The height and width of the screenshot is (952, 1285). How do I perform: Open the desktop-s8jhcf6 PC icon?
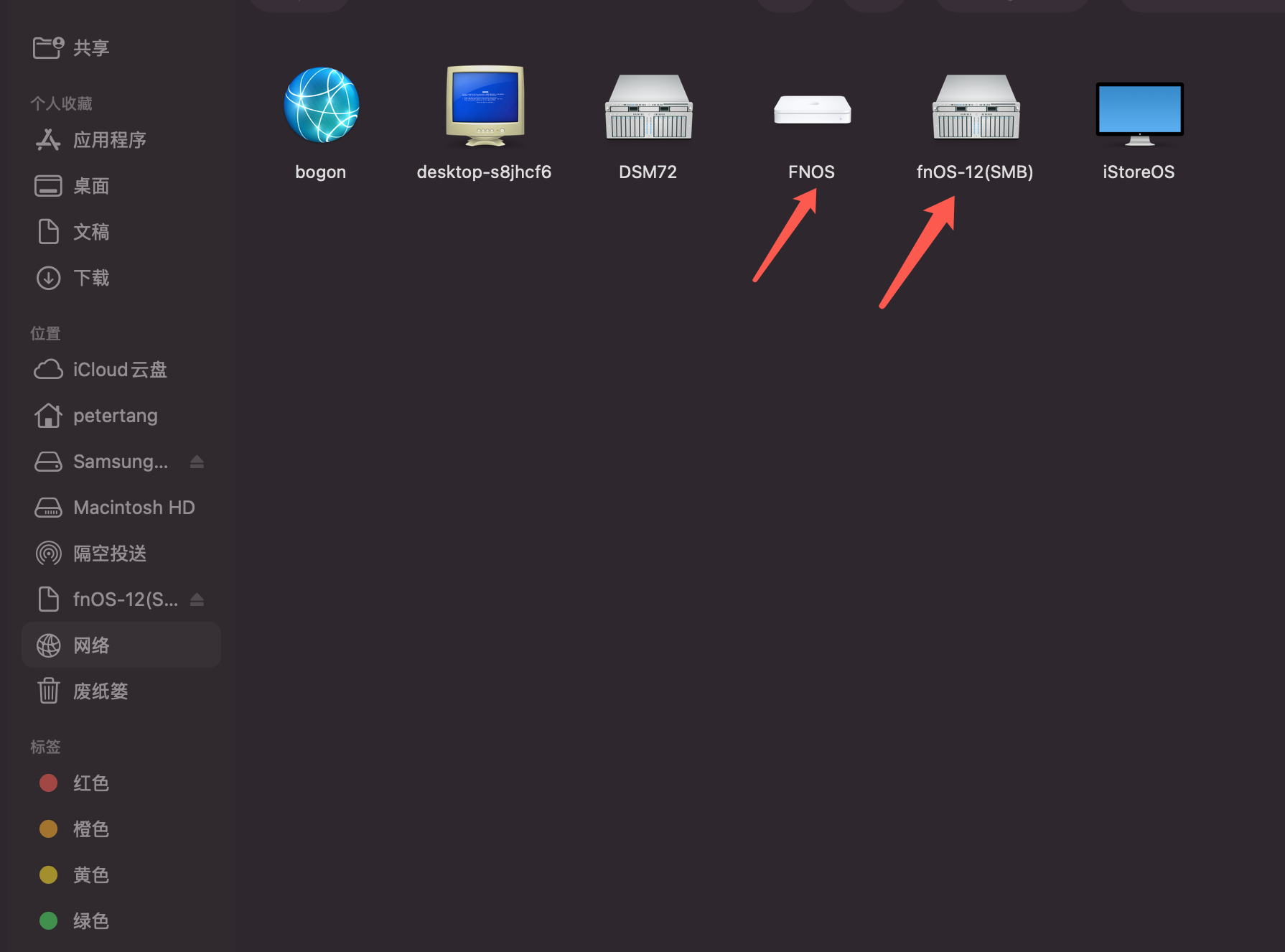coord(485,106)
